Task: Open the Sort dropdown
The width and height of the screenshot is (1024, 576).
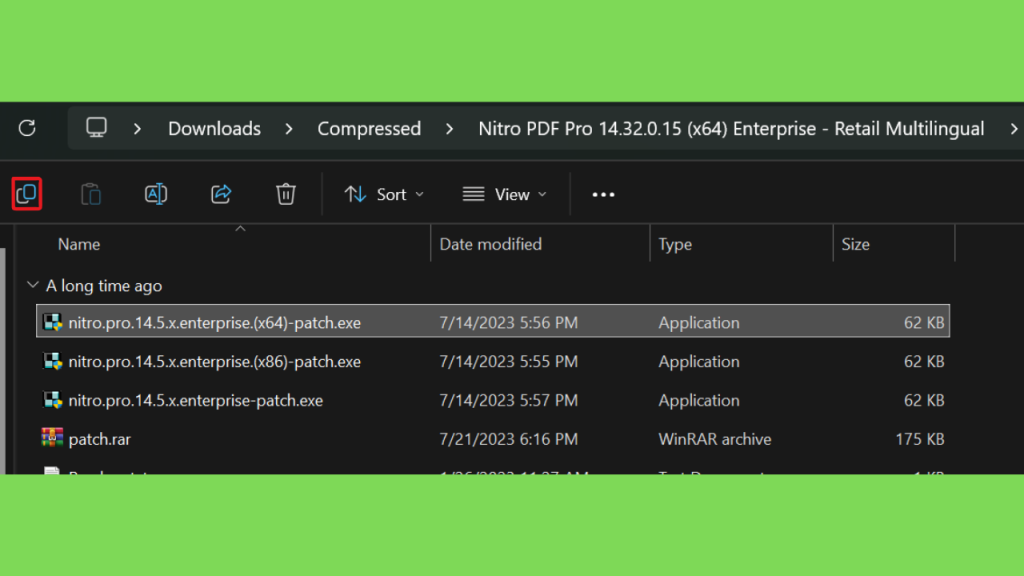Action: coord(384,195)
